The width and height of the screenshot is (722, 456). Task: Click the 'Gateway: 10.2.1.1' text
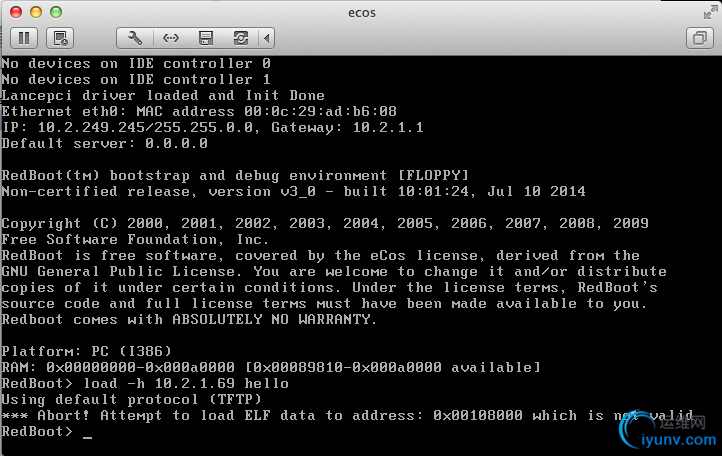coord(347,127)
